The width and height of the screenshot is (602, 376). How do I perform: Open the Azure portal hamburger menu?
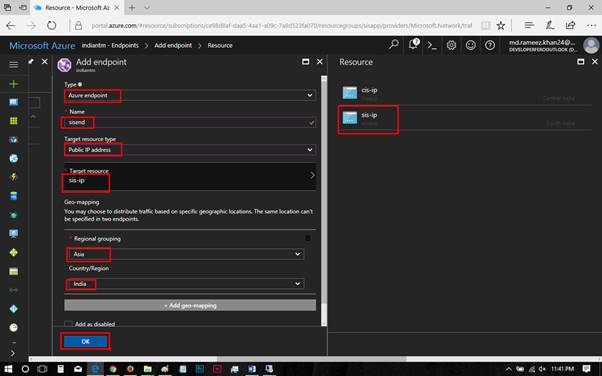tap(13, 65)
